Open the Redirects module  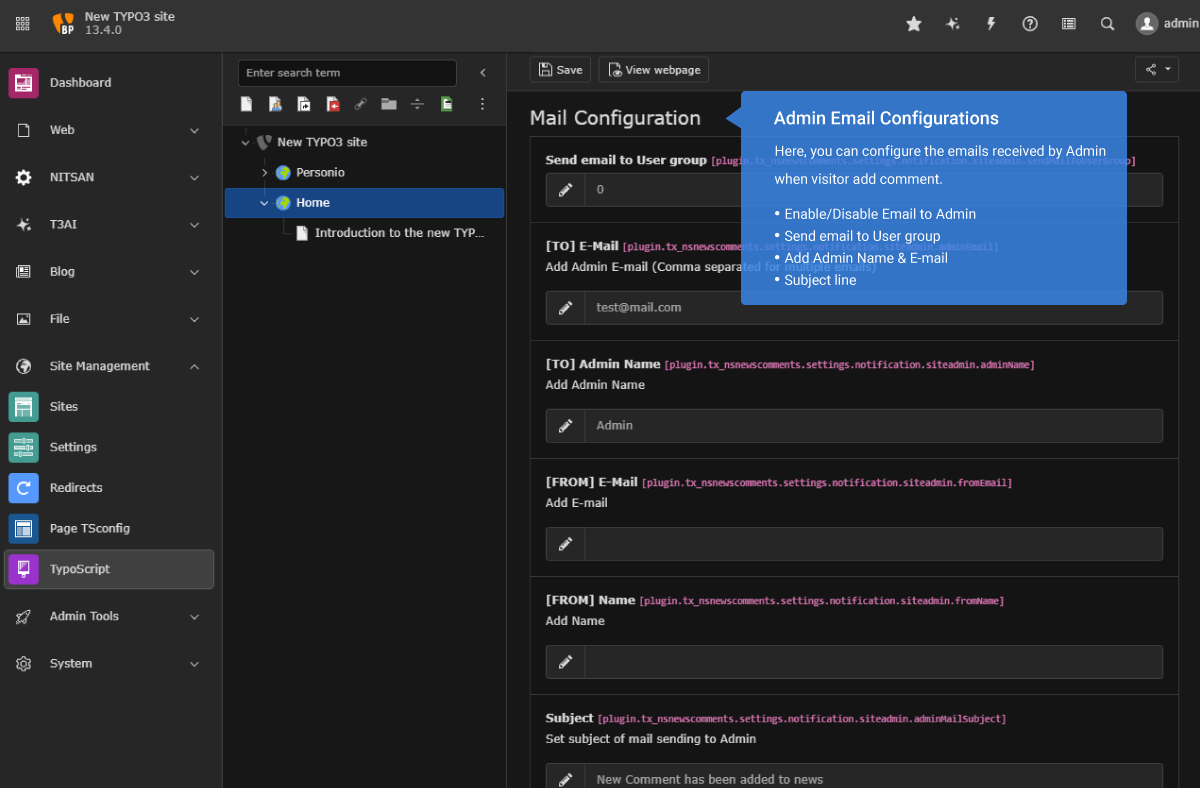76,488
